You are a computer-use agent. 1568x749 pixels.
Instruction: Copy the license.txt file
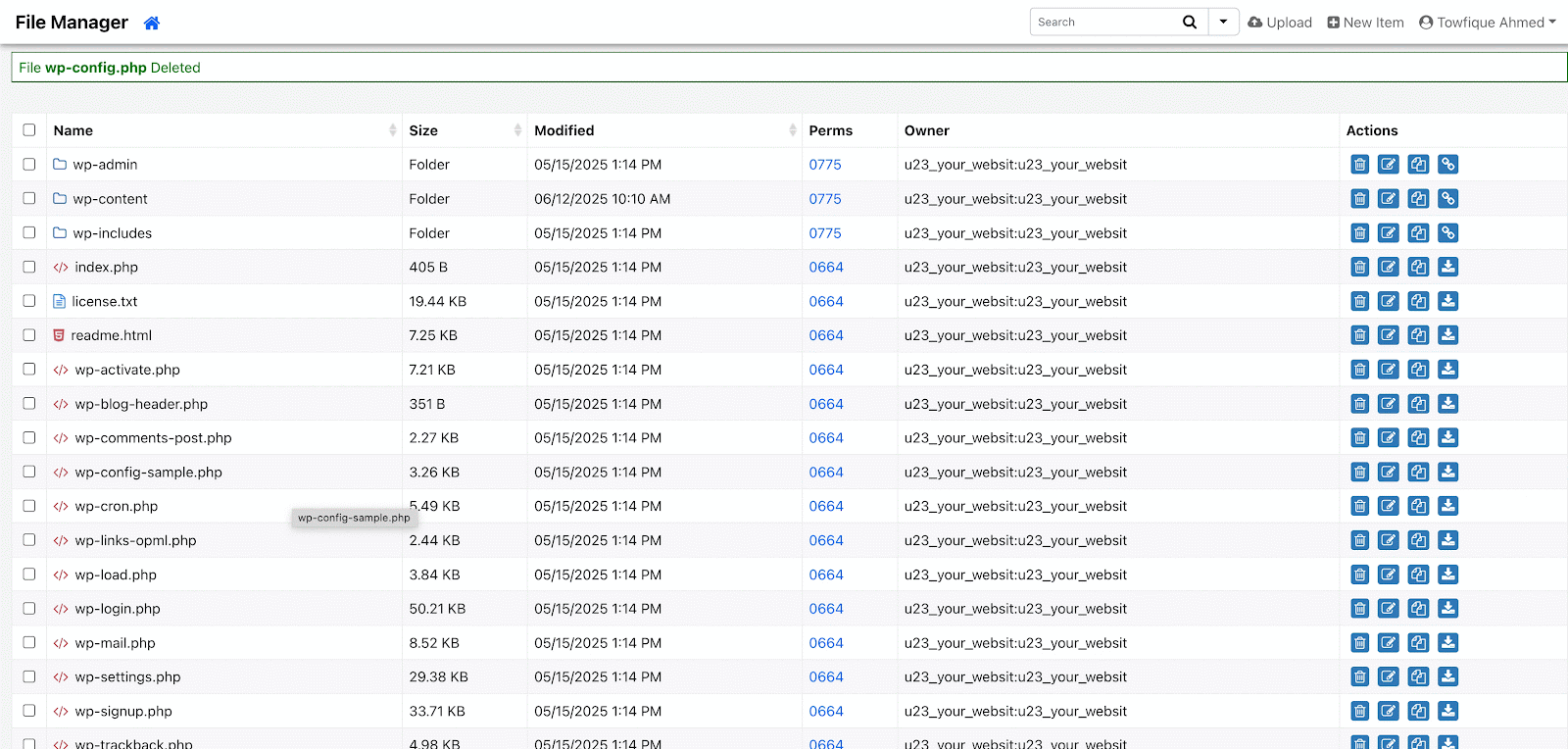[x=1418, y=301]
